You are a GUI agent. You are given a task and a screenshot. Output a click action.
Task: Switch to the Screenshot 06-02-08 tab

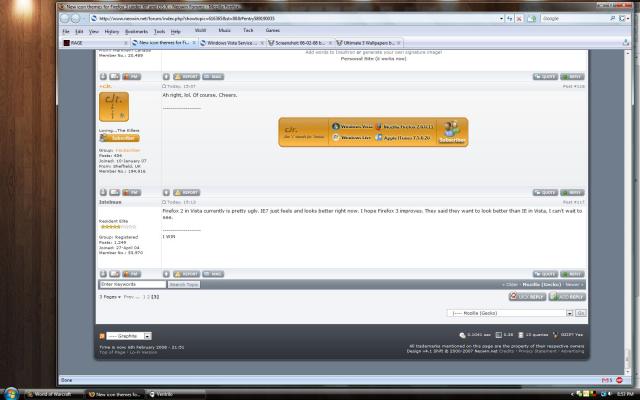coord(300,42)
